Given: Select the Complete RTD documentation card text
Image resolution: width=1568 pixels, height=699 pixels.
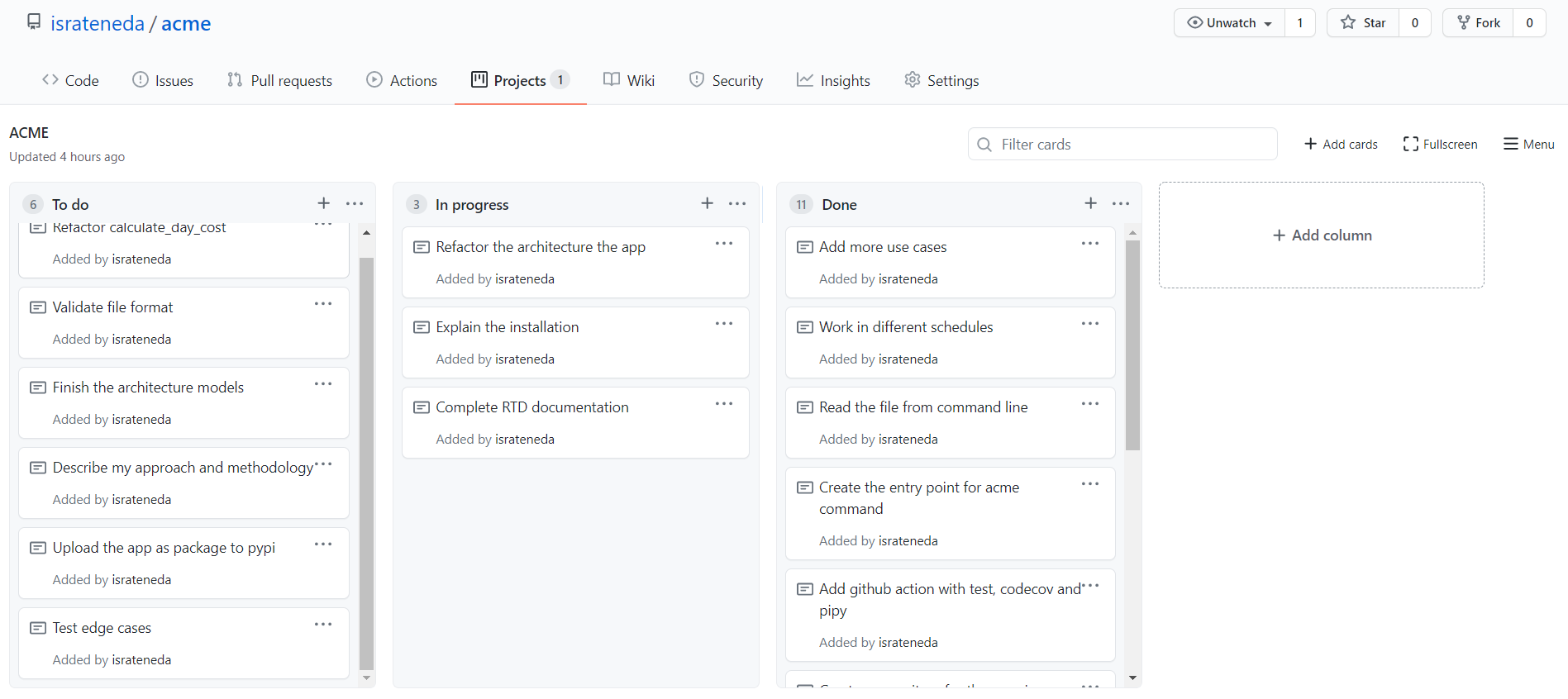Looking at the screenshot, I should (532, 407).
